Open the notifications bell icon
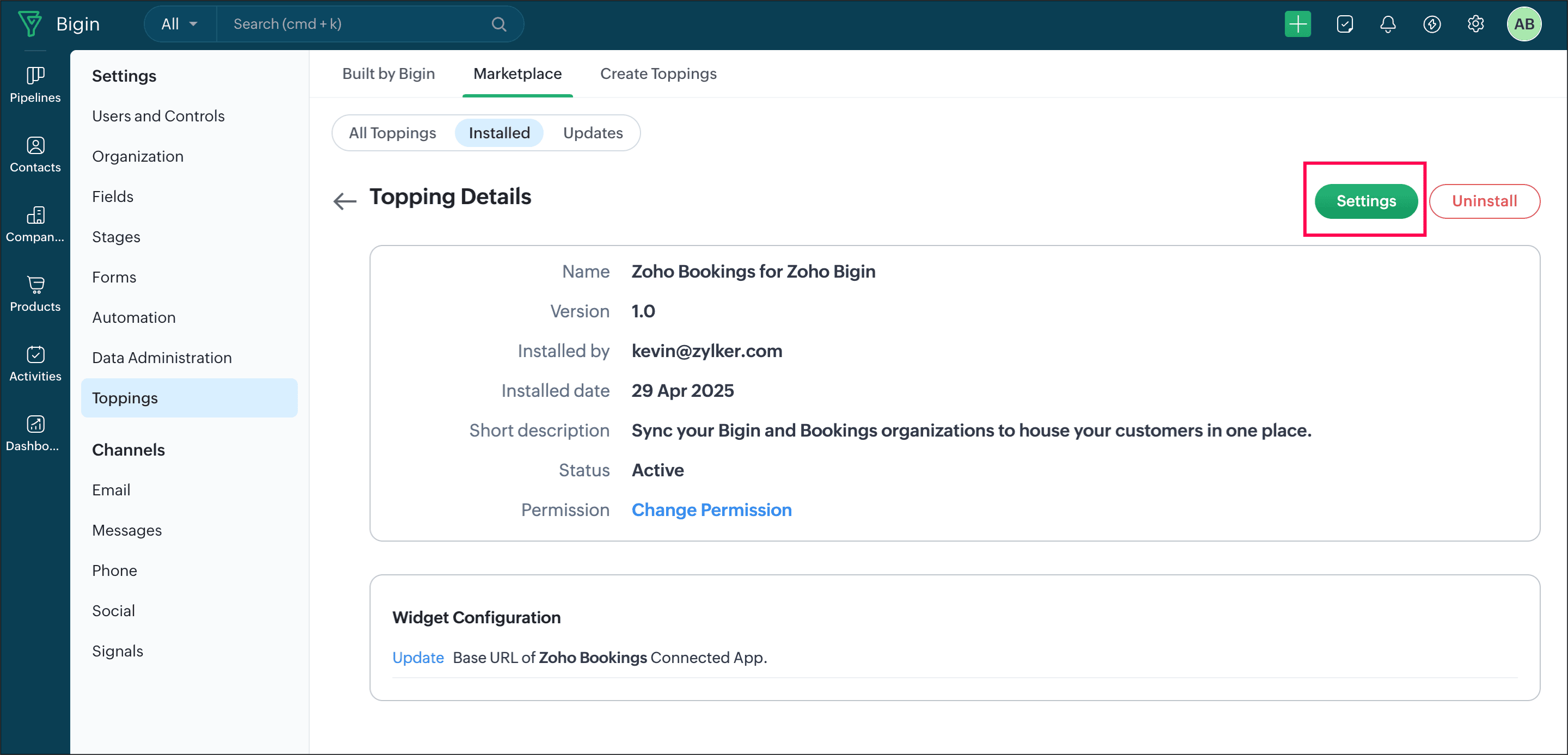1568x755 pixels. click(1387, 24)
